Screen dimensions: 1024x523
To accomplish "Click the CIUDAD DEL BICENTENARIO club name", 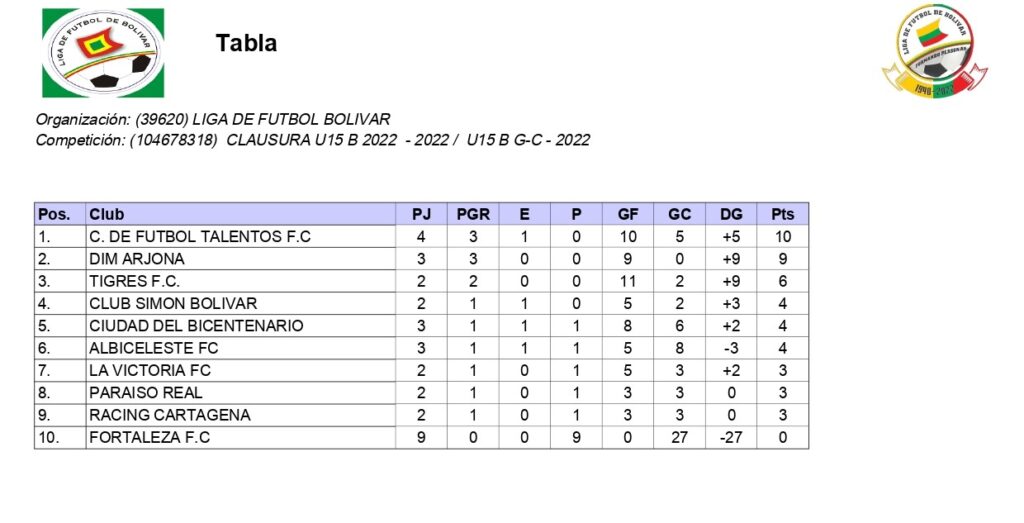I will pos(196,326).
